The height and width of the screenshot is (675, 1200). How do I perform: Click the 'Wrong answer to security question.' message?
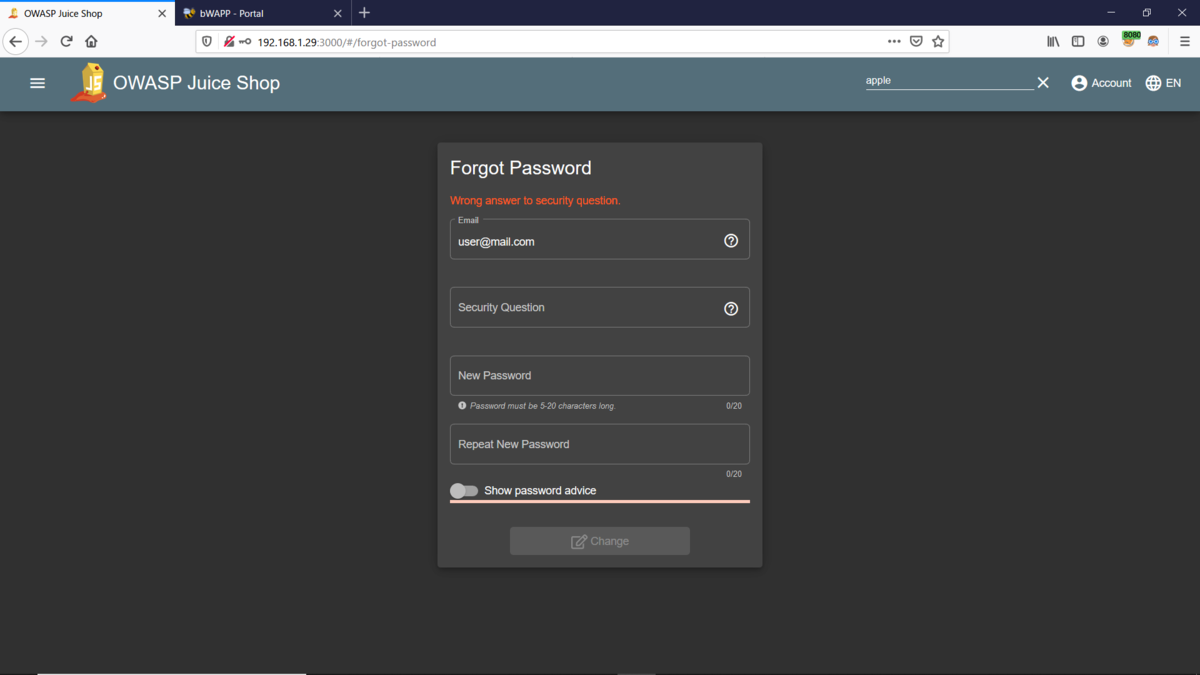point(535,201)
